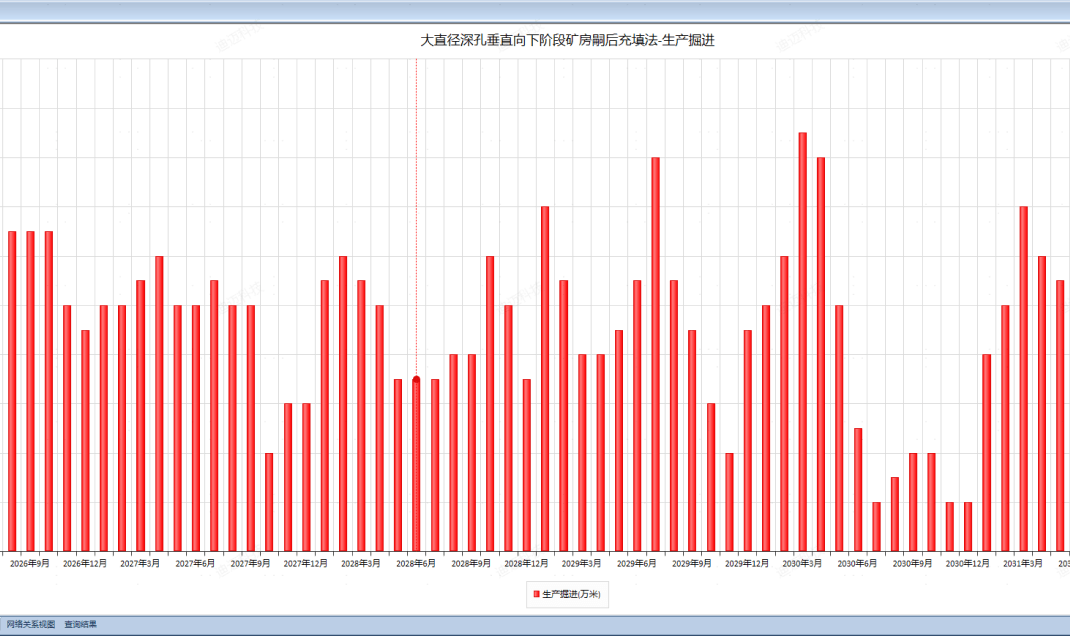
Task: Click the 2030年6月 axis label
Action: [858, 564]
